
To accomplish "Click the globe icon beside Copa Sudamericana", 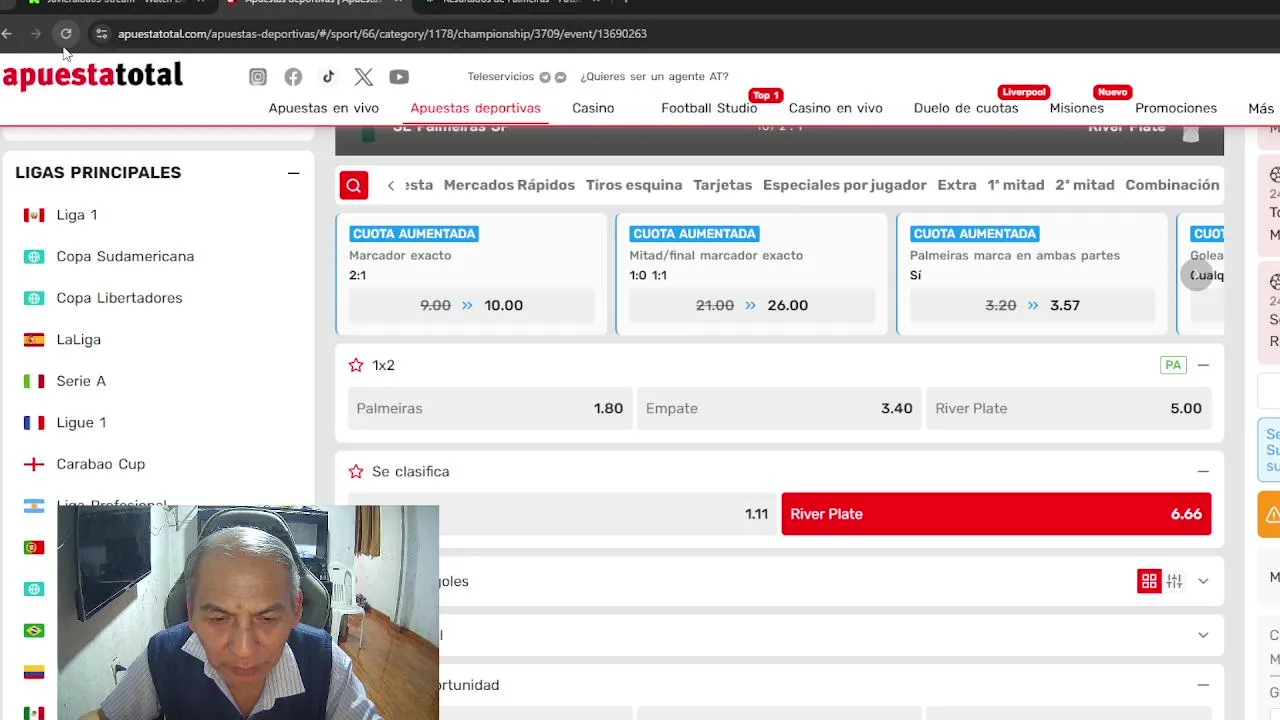I will coord(34,257).
